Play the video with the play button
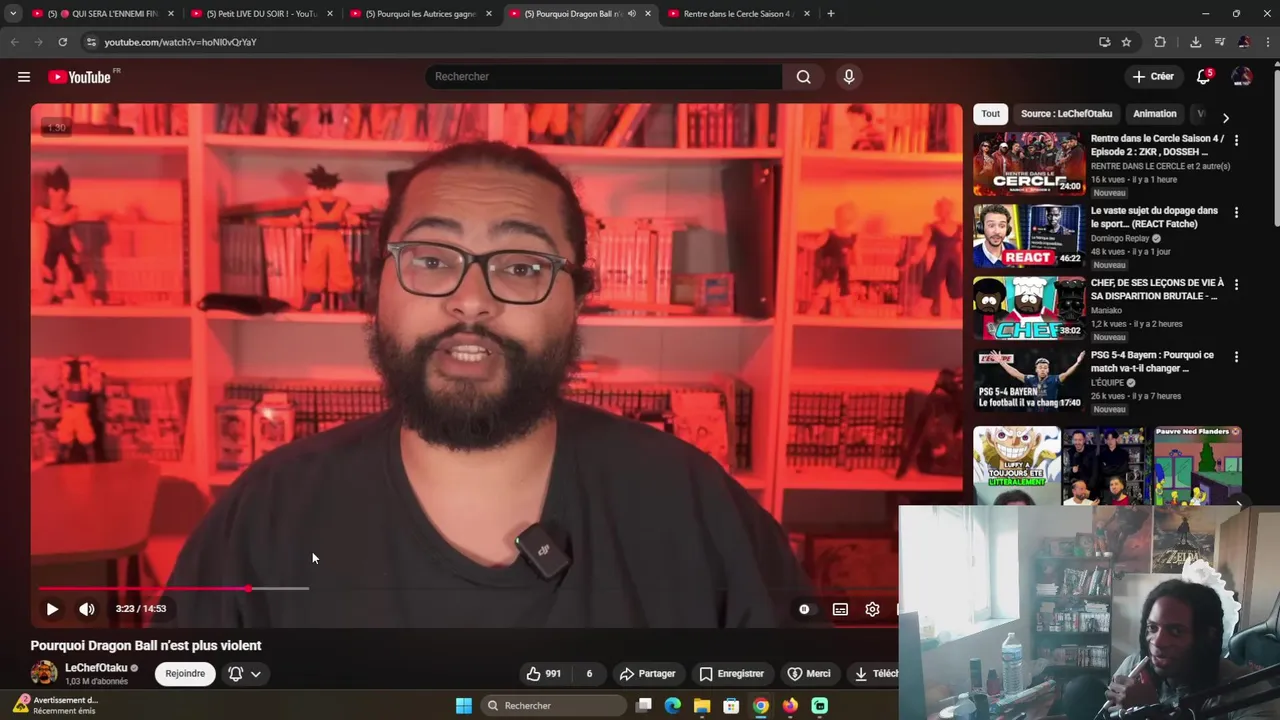Viewport: 1280px width, 720px height. 52,609
